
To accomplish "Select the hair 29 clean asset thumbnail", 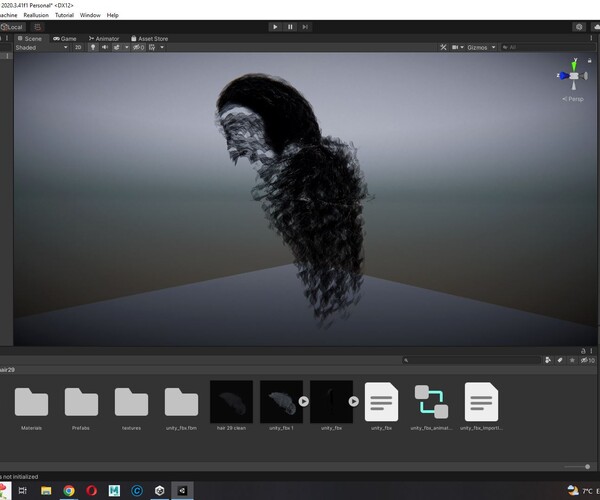I will (x=232, y=402).
